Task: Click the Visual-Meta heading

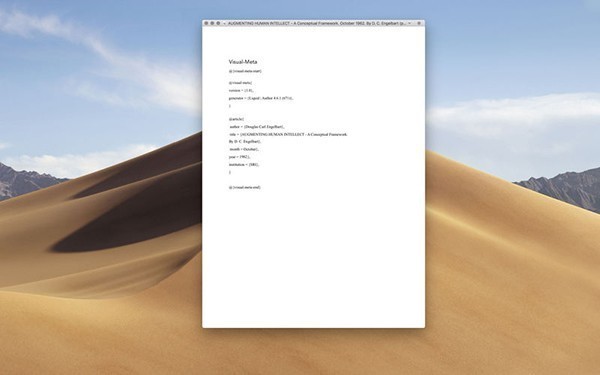Action: 243,62
